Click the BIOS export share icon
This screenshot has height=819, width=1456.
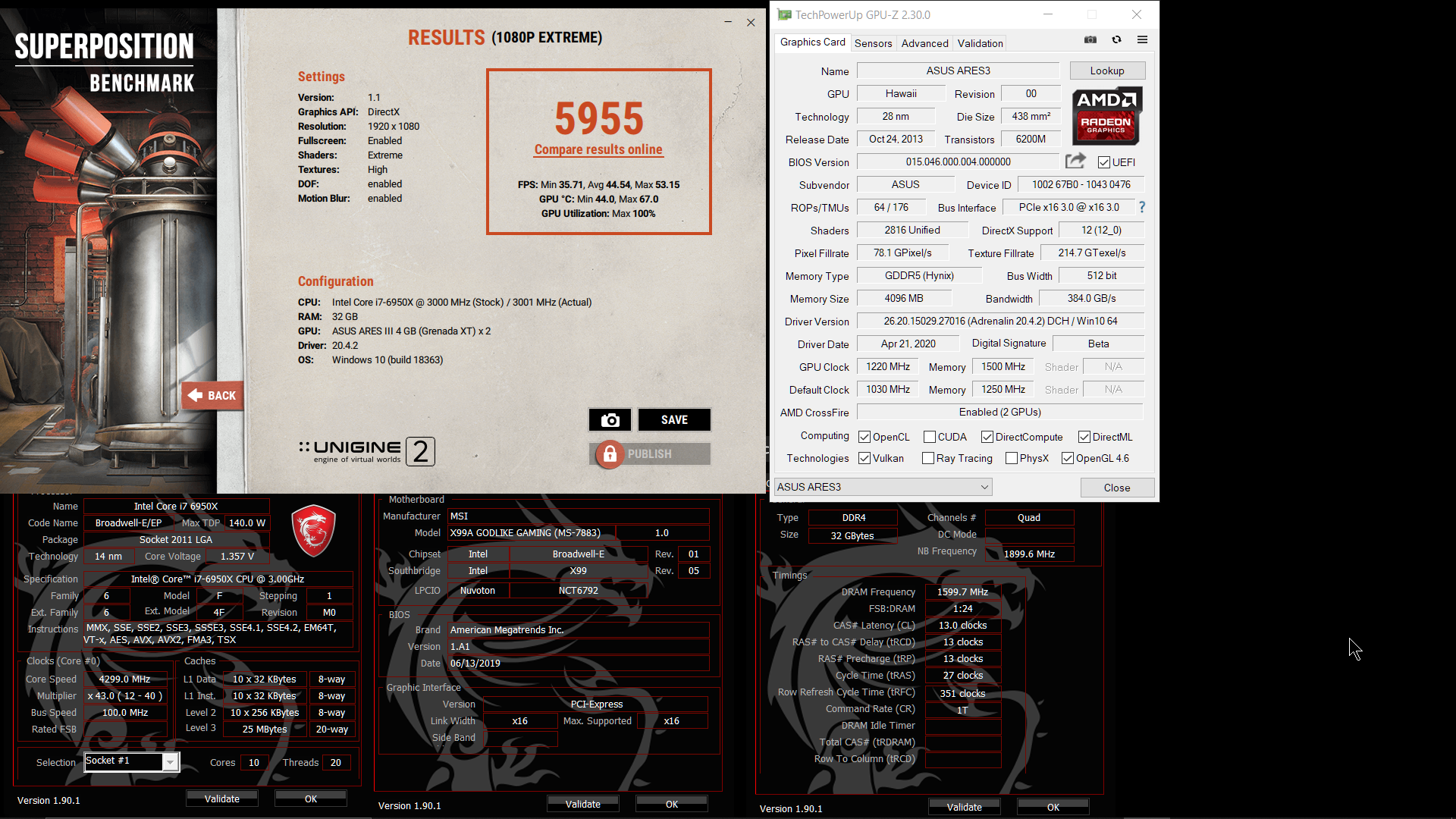(x=1075, y=161)
